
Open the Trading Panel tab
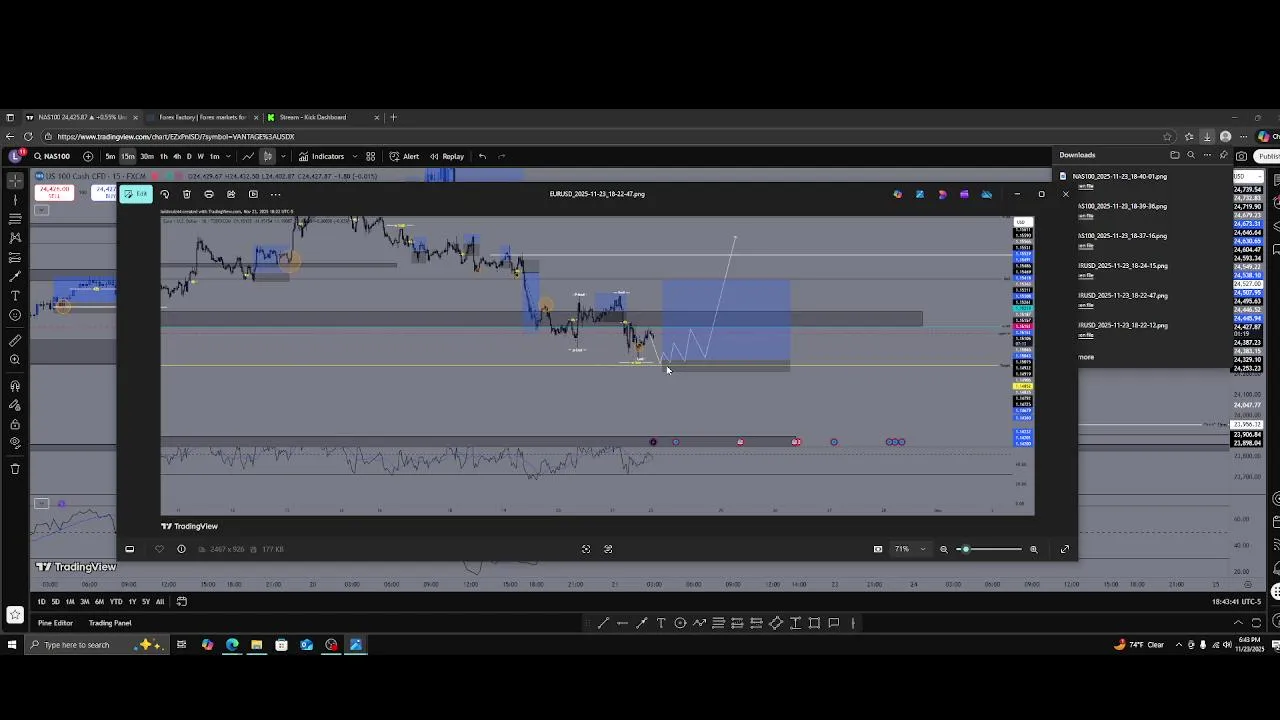110,623
